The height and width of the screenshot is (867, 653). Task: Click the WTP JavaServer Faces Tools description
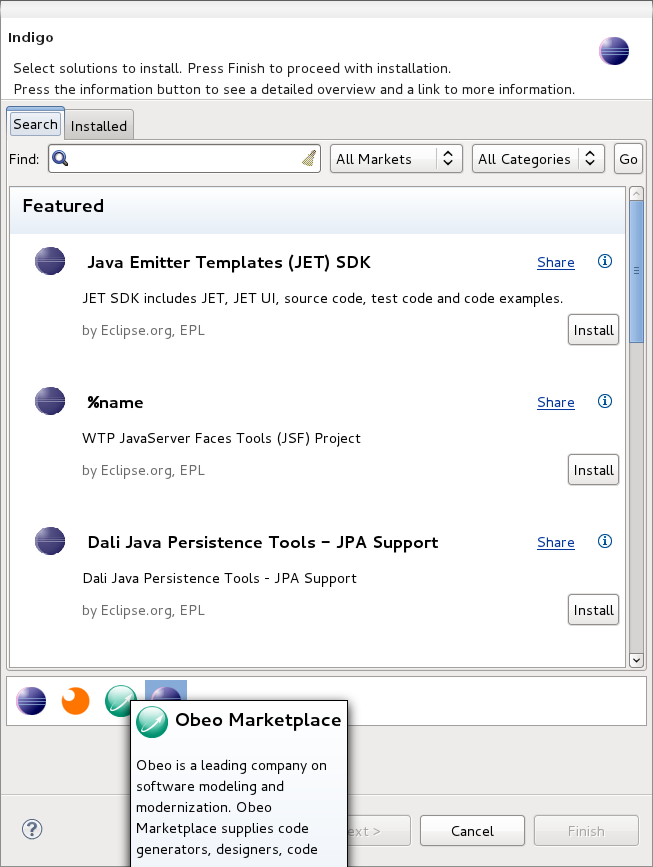[x=221, y=438]
